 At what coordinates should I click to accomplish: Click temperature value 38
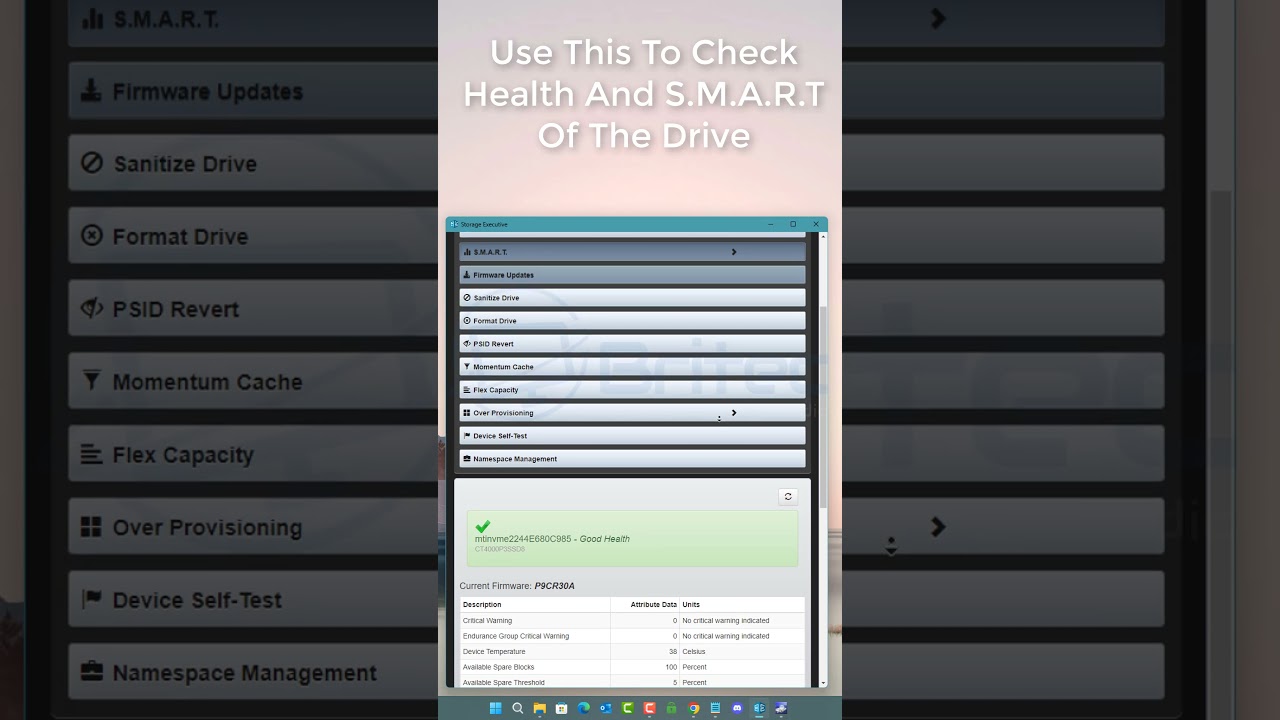click(x=672, y=652)
